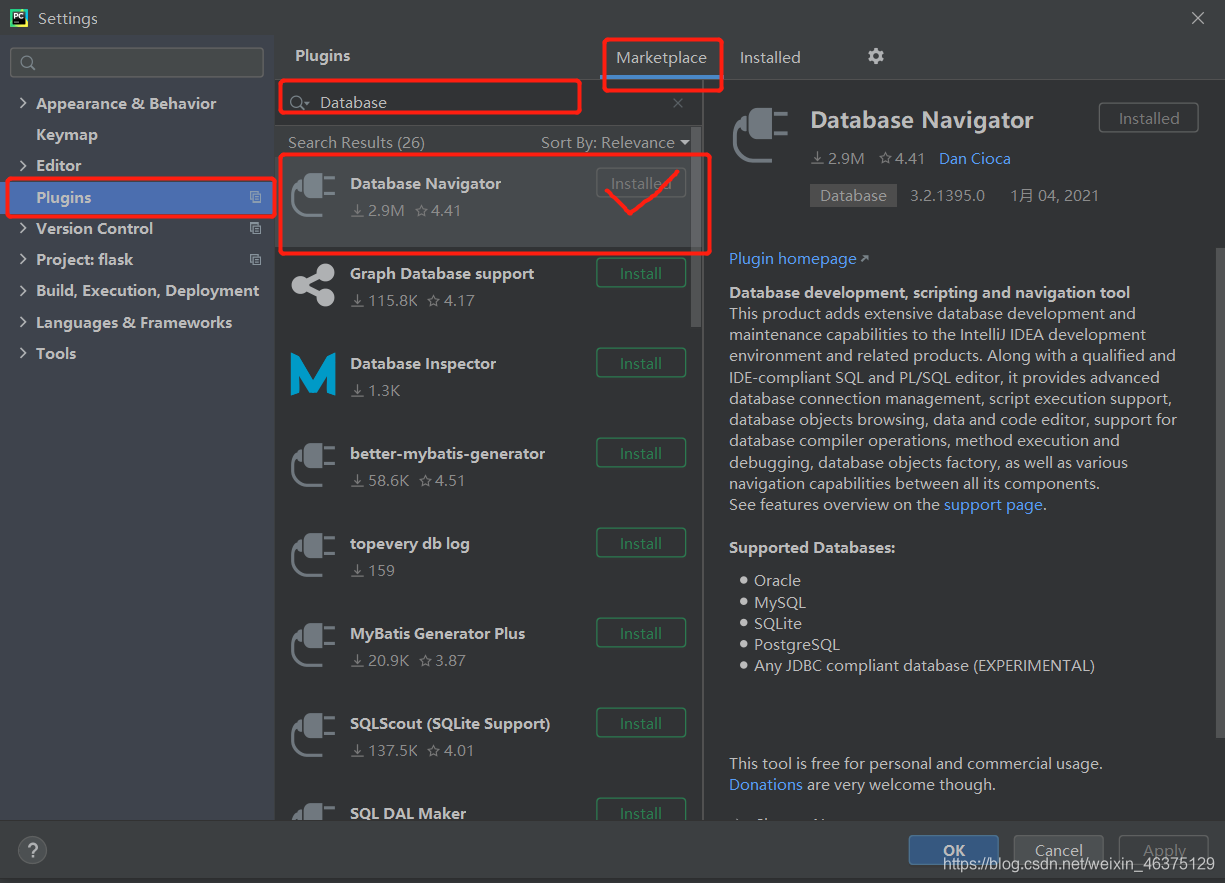This screenshot has height=883, width=1225.
Task: Click the MyBatis Generator Plus plugin icon
Action: [312, 645]
